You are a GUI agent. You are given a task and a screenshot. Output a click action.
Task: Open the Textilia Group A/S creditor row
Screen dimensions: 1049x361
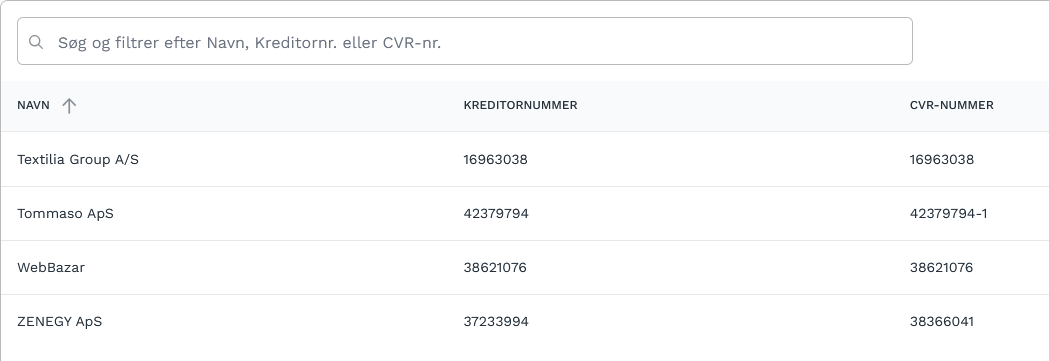[x=524, y=159]
